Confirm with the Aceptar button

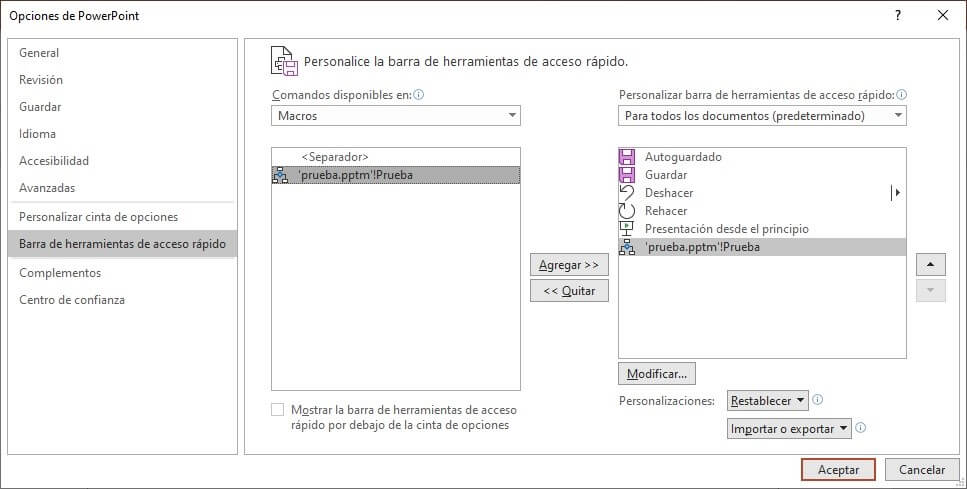(x=838, y=470)
